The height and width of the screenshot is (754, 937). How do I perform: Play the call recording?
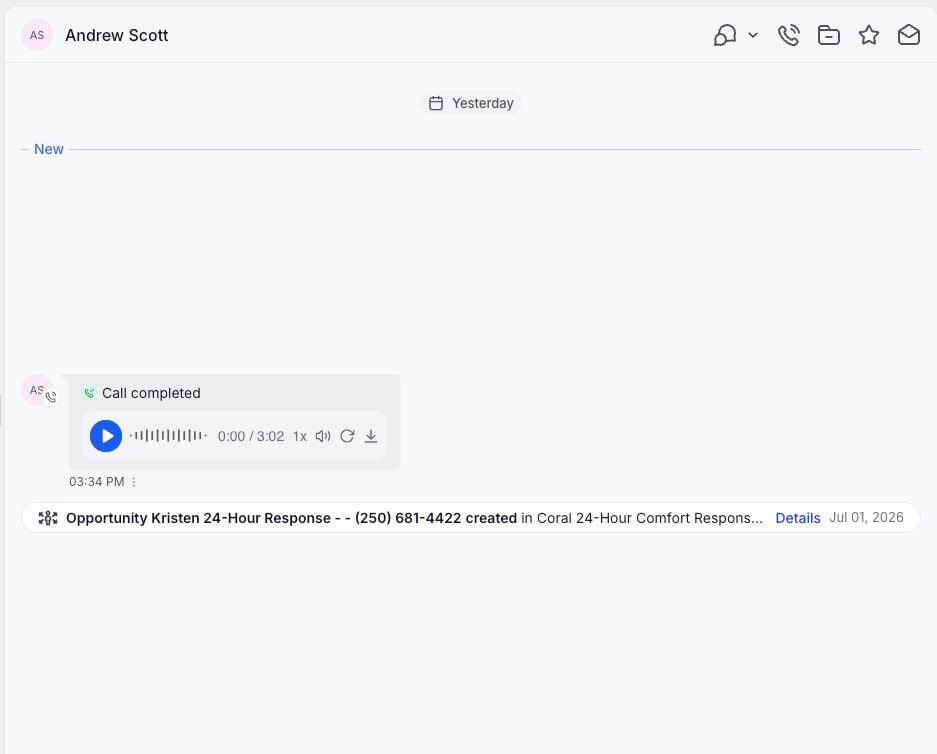coord(106,436)
